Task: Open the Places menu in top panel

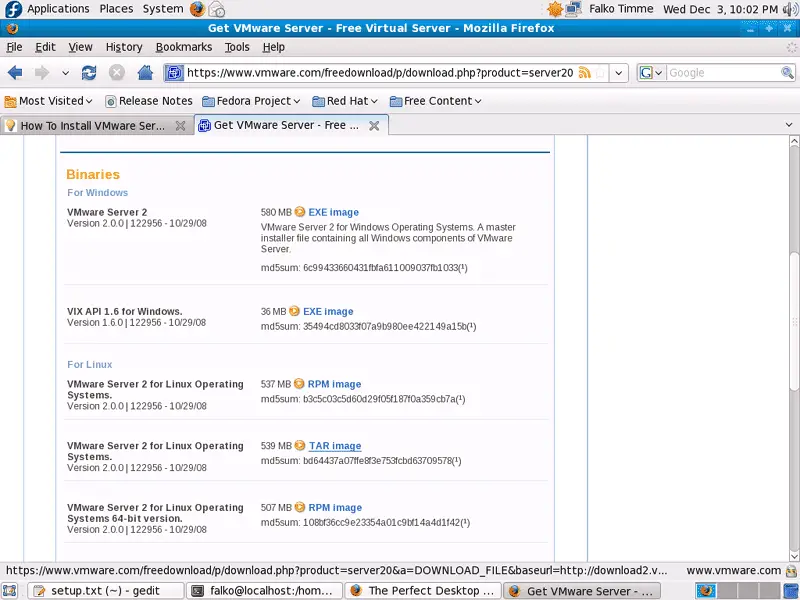Action: 116,9
